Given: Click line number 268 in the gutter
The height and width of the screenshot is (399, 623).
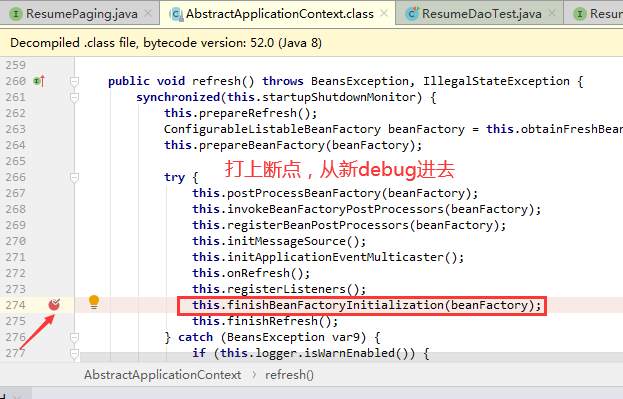Looking at the screenshot, I should click(15, 209).
